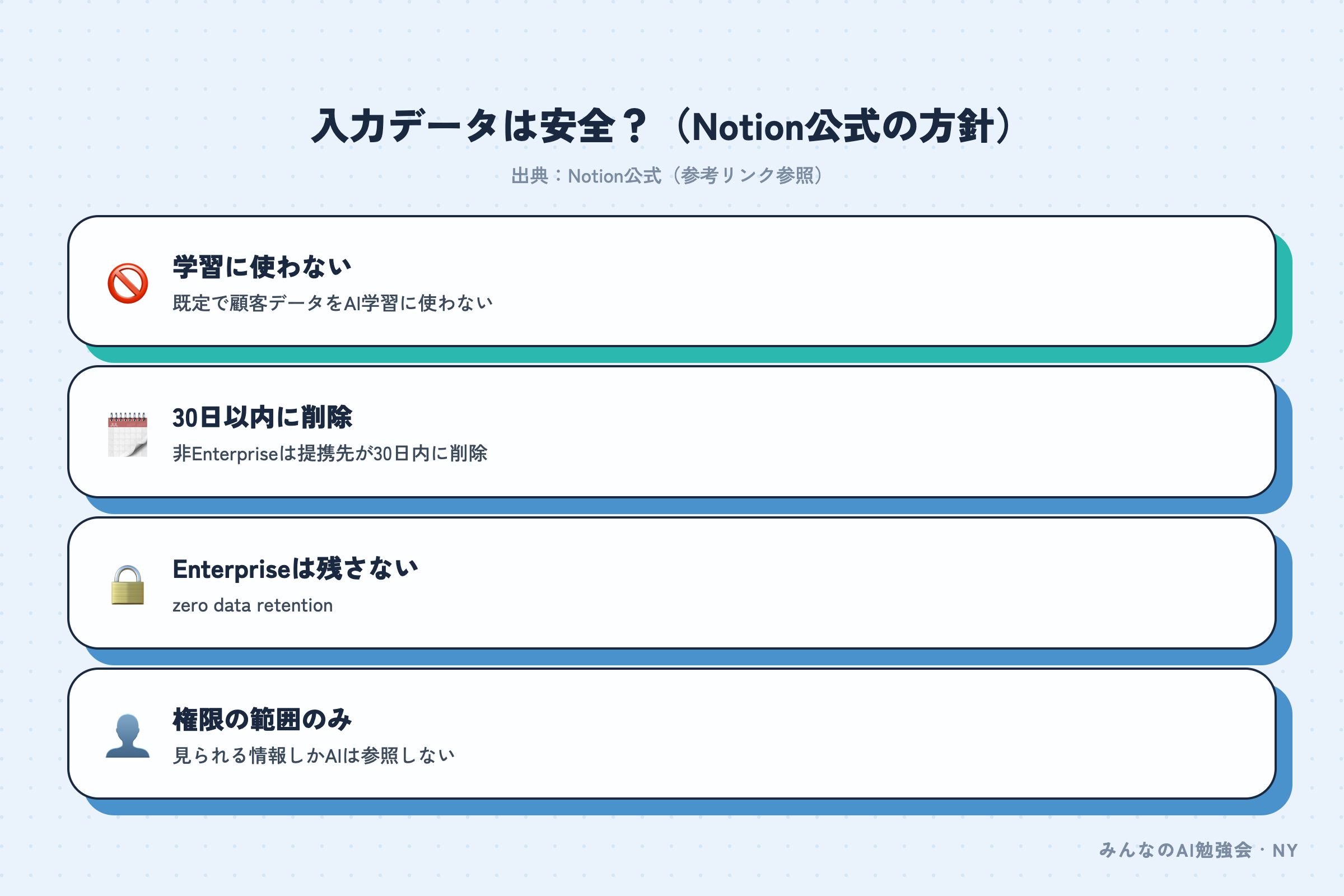The width and height of the screenshot is (1344, 896).
Task: Click the gold padlock icon
Action: pyautogui.click(x=128, y=585)
